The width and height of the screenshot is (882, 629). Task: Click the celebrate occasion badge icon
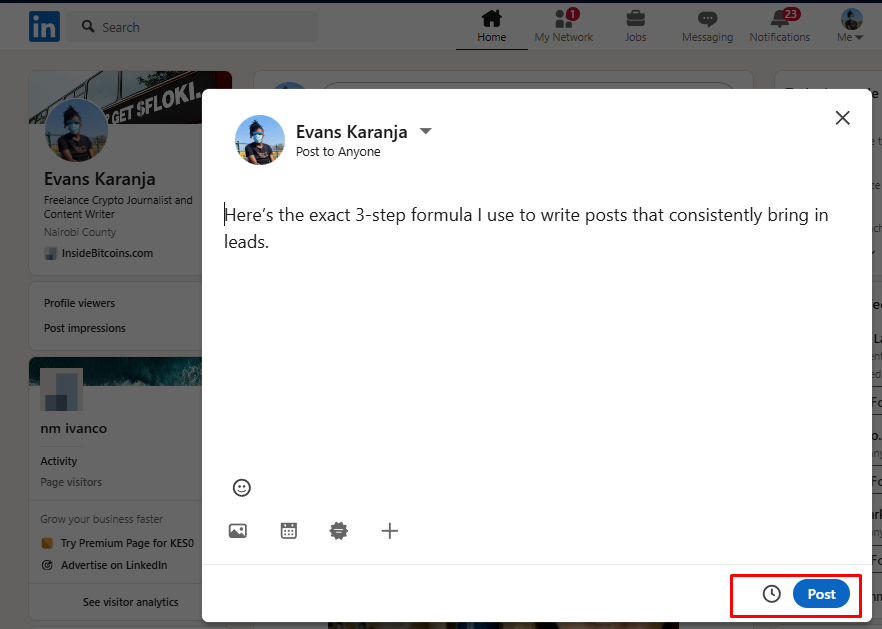[x=339, y=531]
